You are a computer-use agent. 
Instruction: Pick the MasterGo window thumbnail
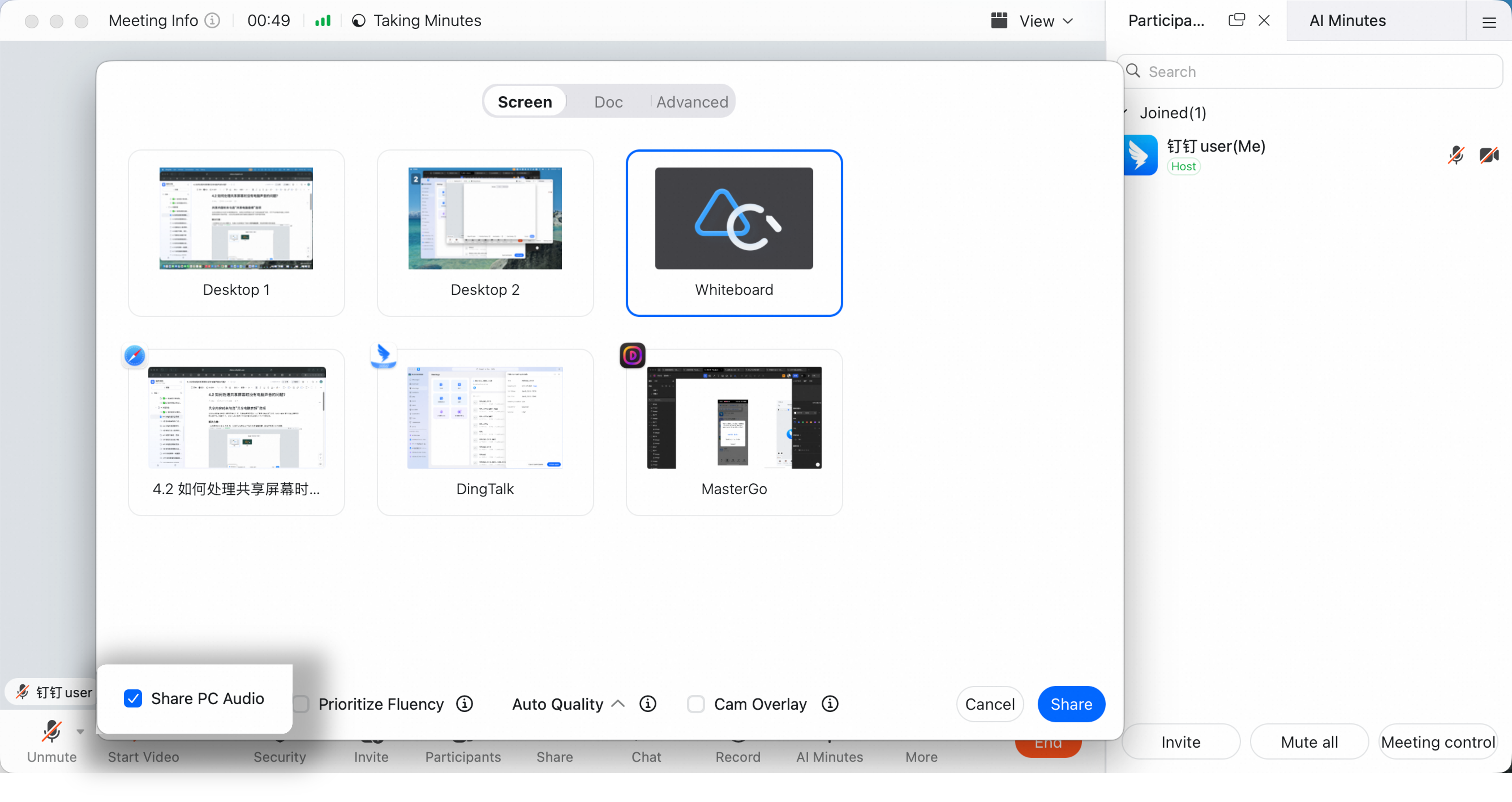click(x=734, y=432)
